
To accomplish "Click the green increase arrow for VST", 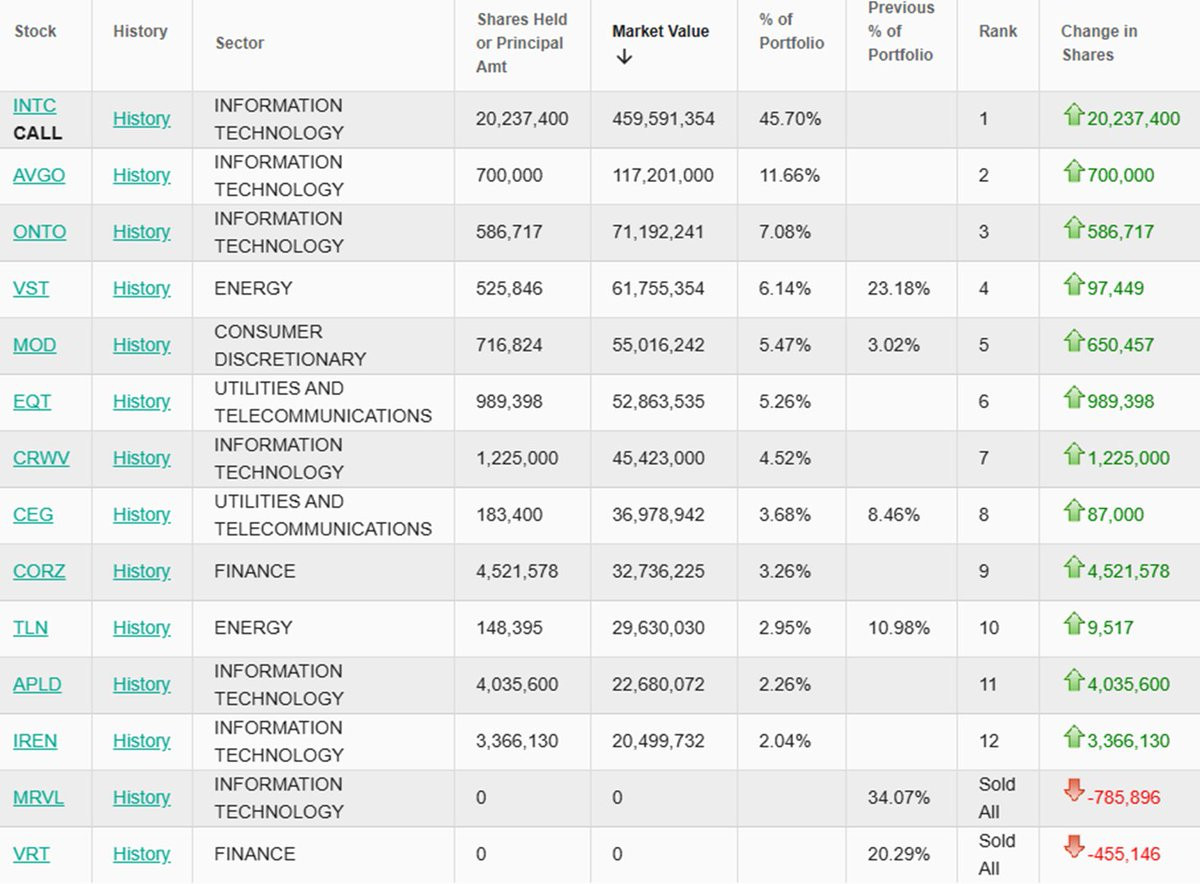I will (1074, 286).
